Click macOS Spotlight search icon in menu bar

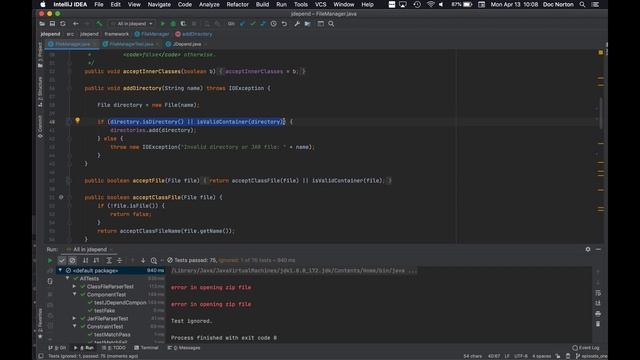click(582, 4)
